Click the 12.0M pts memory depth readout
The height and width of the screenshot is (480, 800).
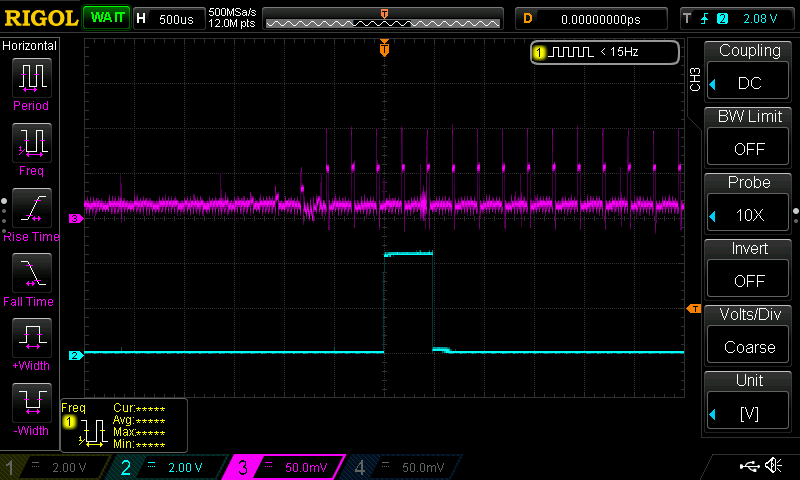click(x=232, y=23)
